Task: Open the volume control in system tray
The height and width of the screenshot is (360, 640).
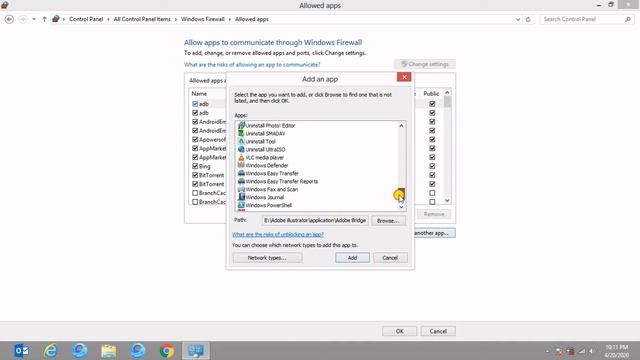Action: click(591, 351)
